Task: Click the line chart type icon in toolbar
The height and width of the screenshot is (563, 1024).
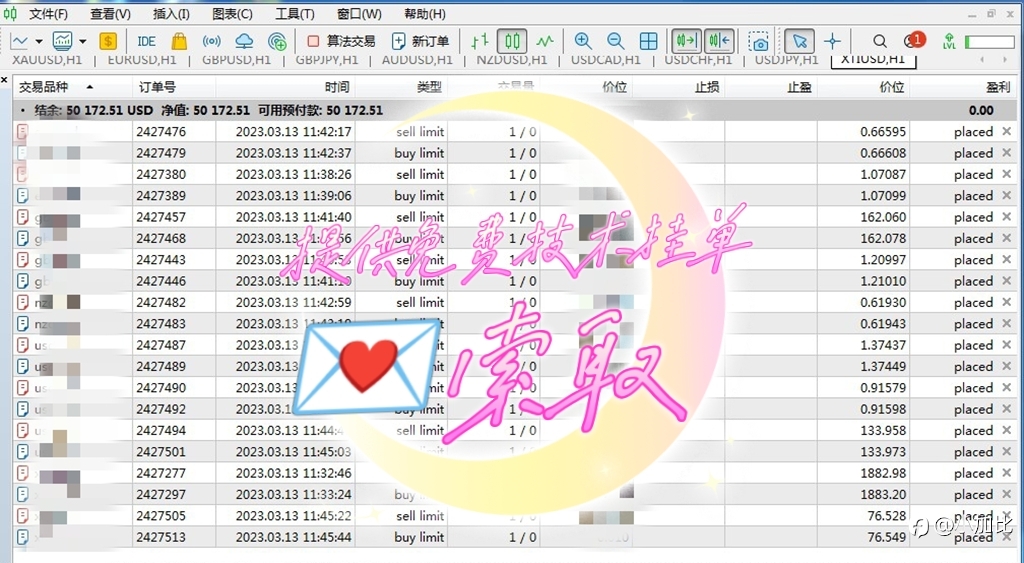Action: click(20, 41)
